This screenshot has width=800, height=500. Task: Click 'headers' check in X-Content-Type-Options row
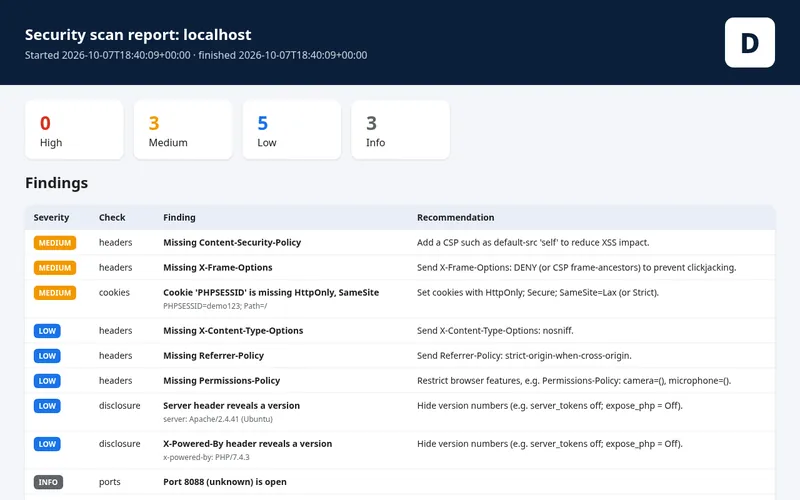[115, 331]
